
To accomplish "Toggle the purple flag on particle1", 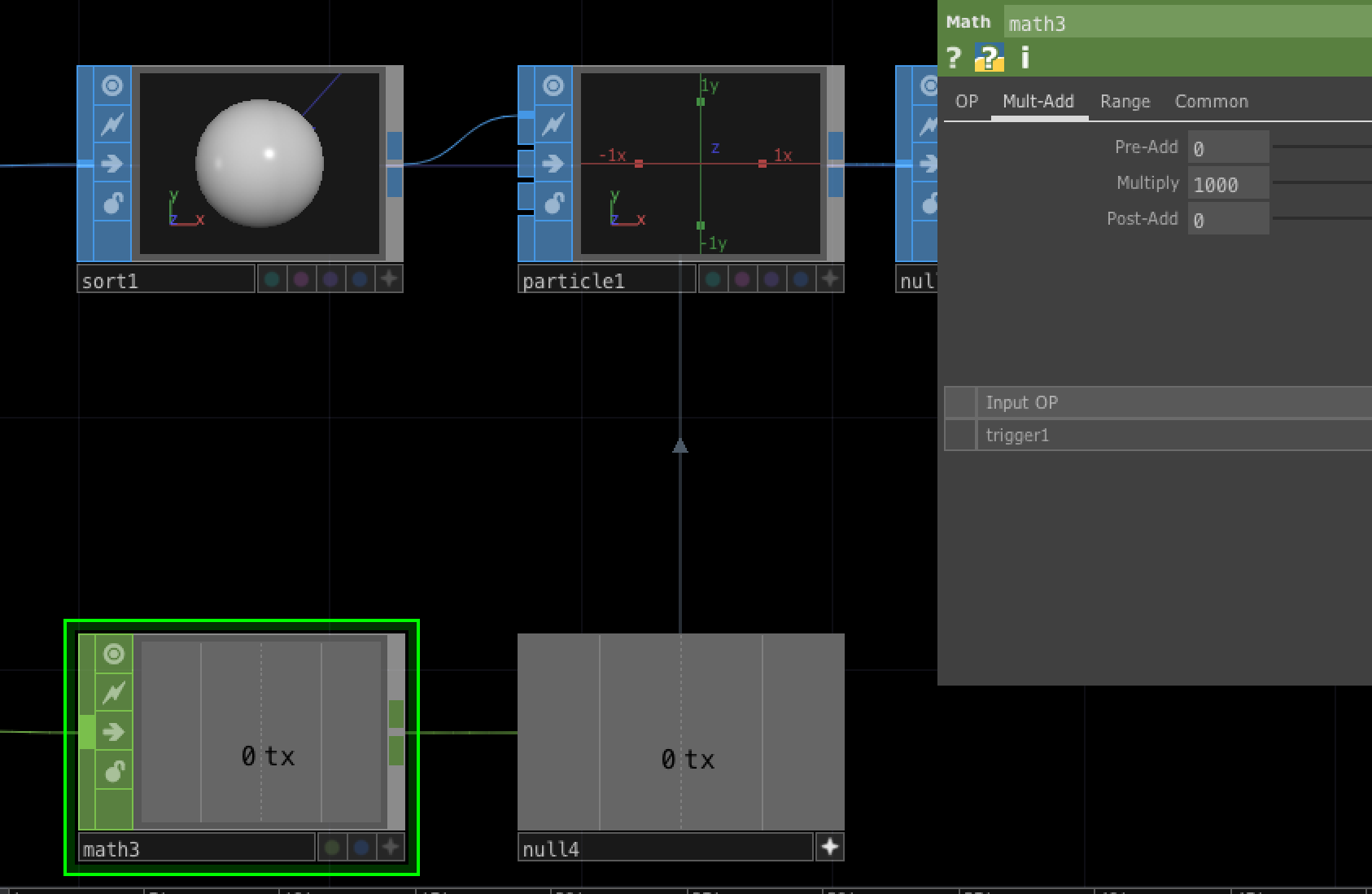I will tap(742, 279).
